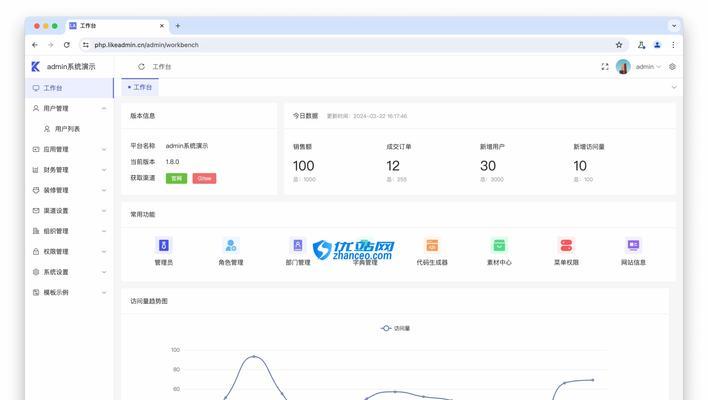The width and height of the screenshot is (708, 400).
Task: Open the Chrome three-dot menu
Action: tap(673, 45)
